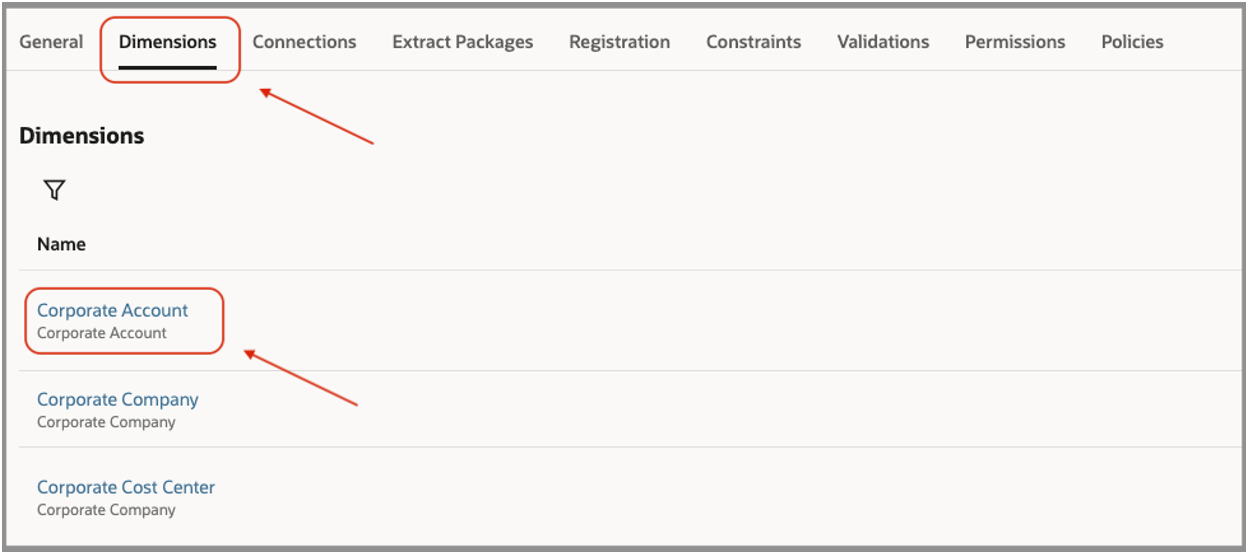1248x555 pixels.
Task: Open the filter funnel icon
Action: 55,190
